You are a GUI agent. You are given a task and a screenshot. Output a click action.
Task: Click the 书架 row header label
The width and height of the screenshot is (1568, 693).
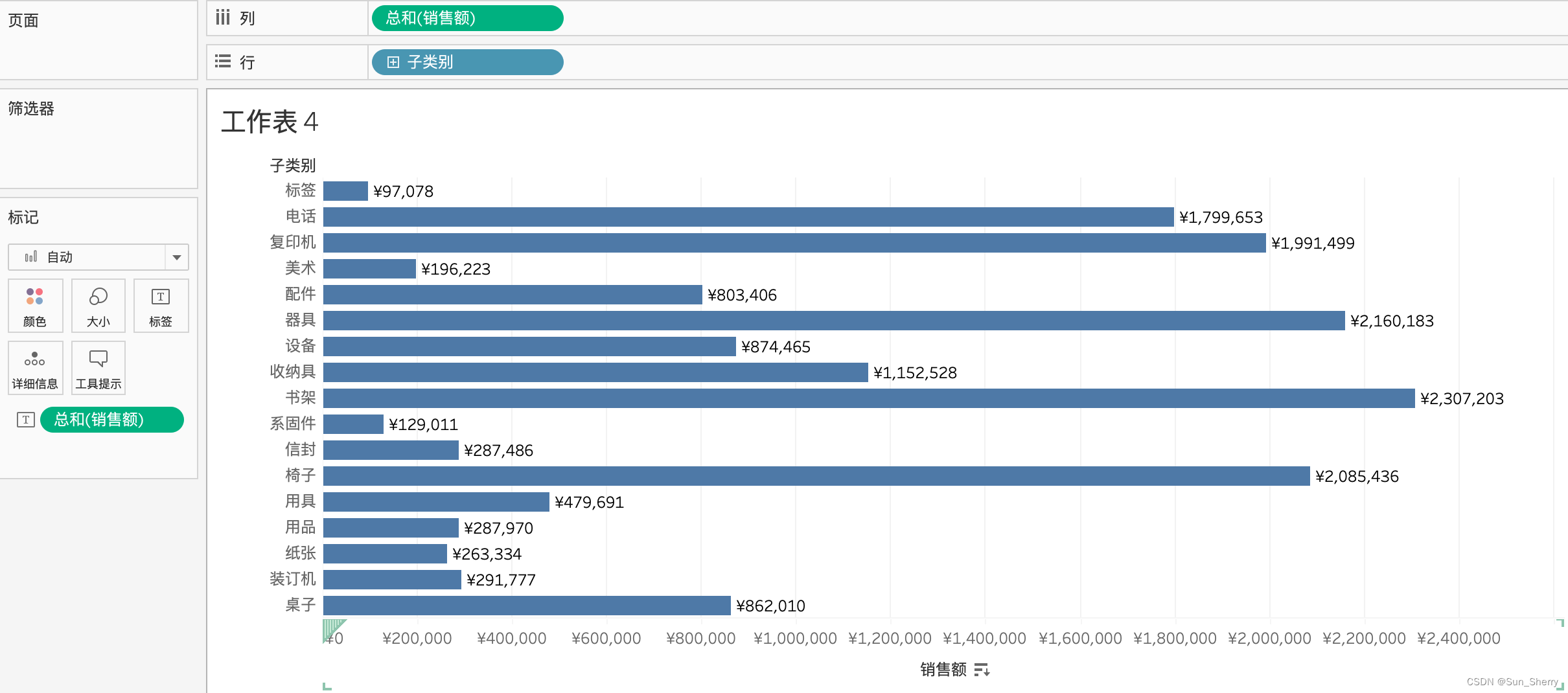(301, 398)
